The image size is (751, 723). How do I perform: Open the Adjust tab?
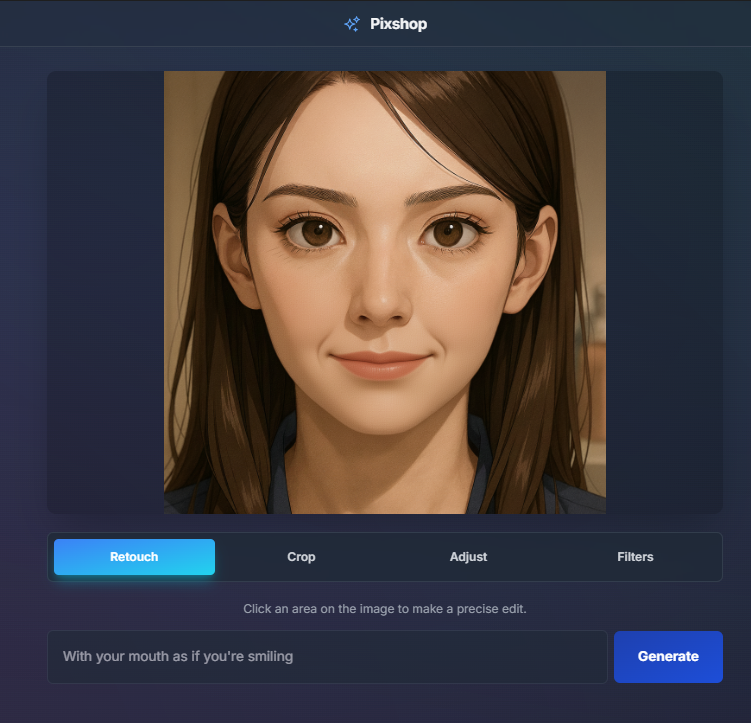(x=468, y=557)
